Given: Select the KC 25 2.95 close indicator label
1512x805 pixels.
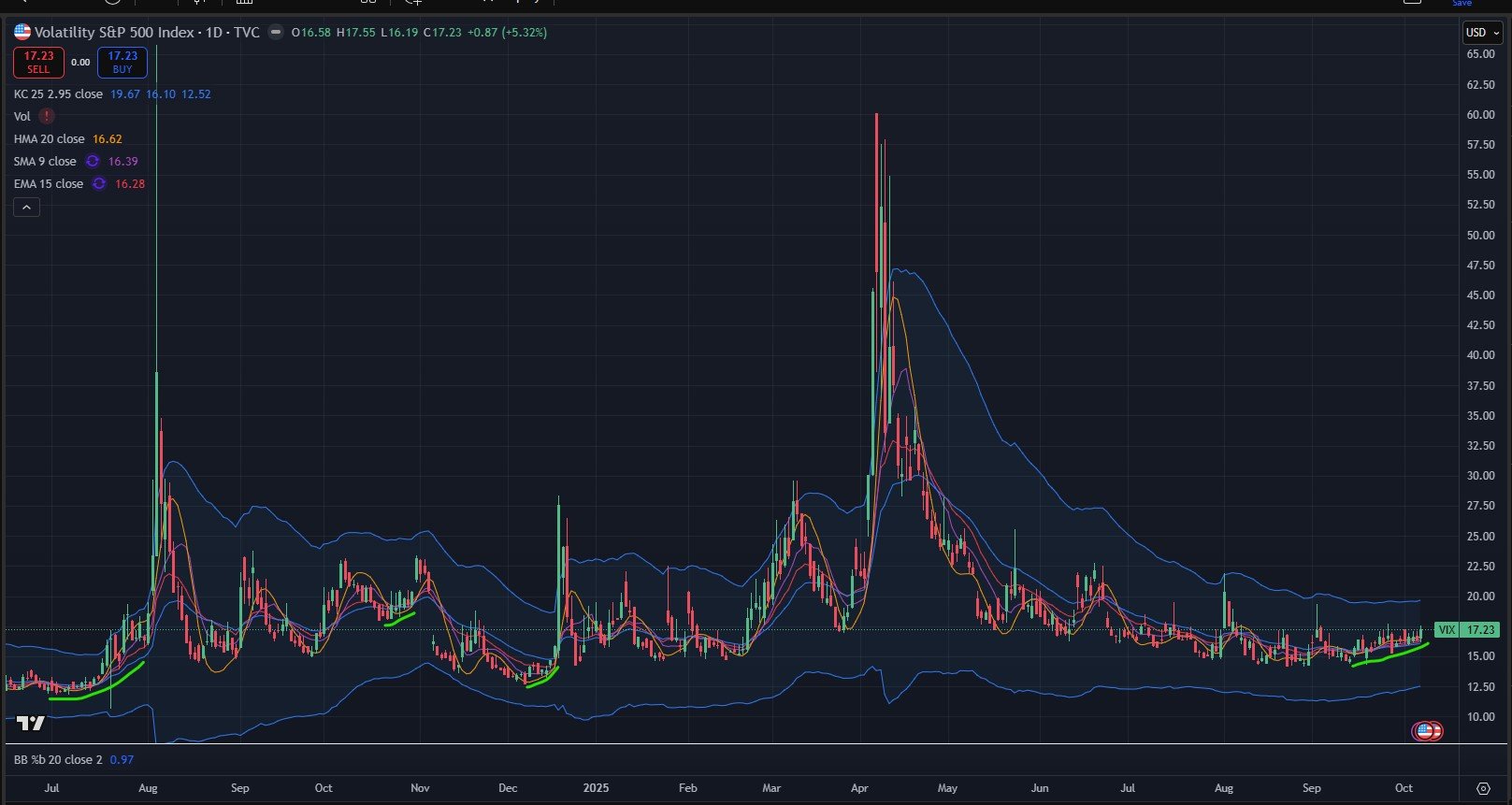Looking at the screenshot, I should (x=58, y=94).
